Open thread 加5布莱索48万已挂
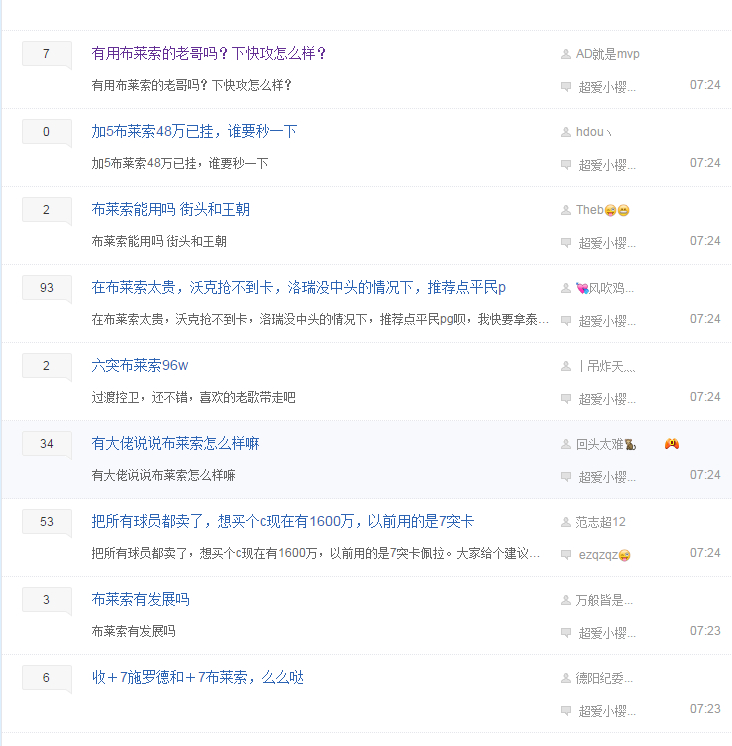Viewport: 732px width, 746px height. pos(194,131)
